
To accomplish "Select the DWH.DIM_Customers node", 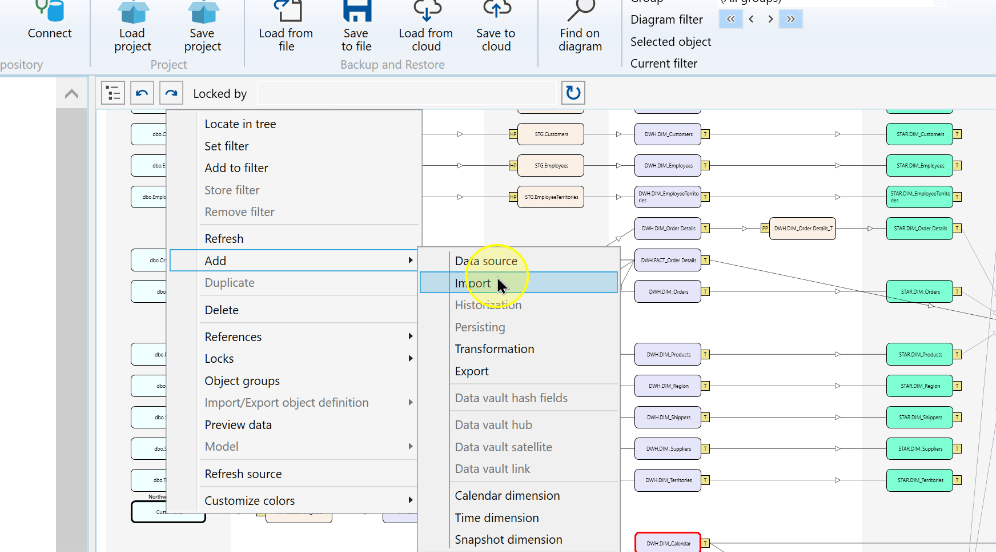I will (x=668, y=134).
